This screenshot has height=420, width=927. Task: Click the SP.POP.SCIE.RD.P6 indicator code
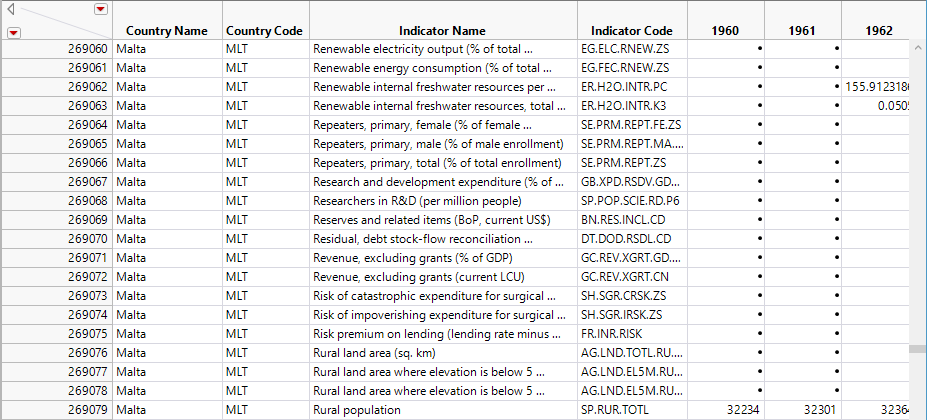point(632,201)
